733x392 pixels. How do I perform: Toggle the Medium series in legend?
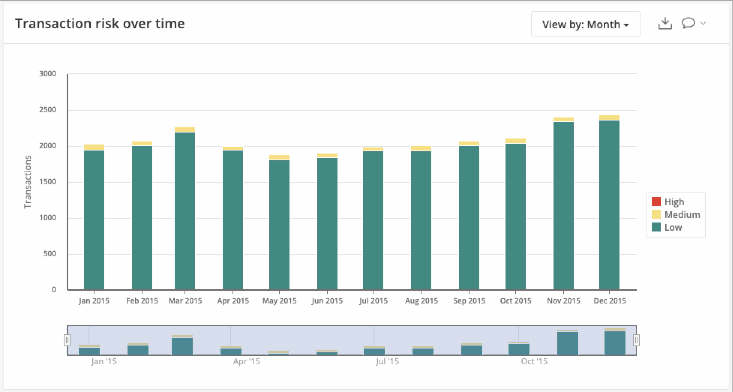click(676, 214)
